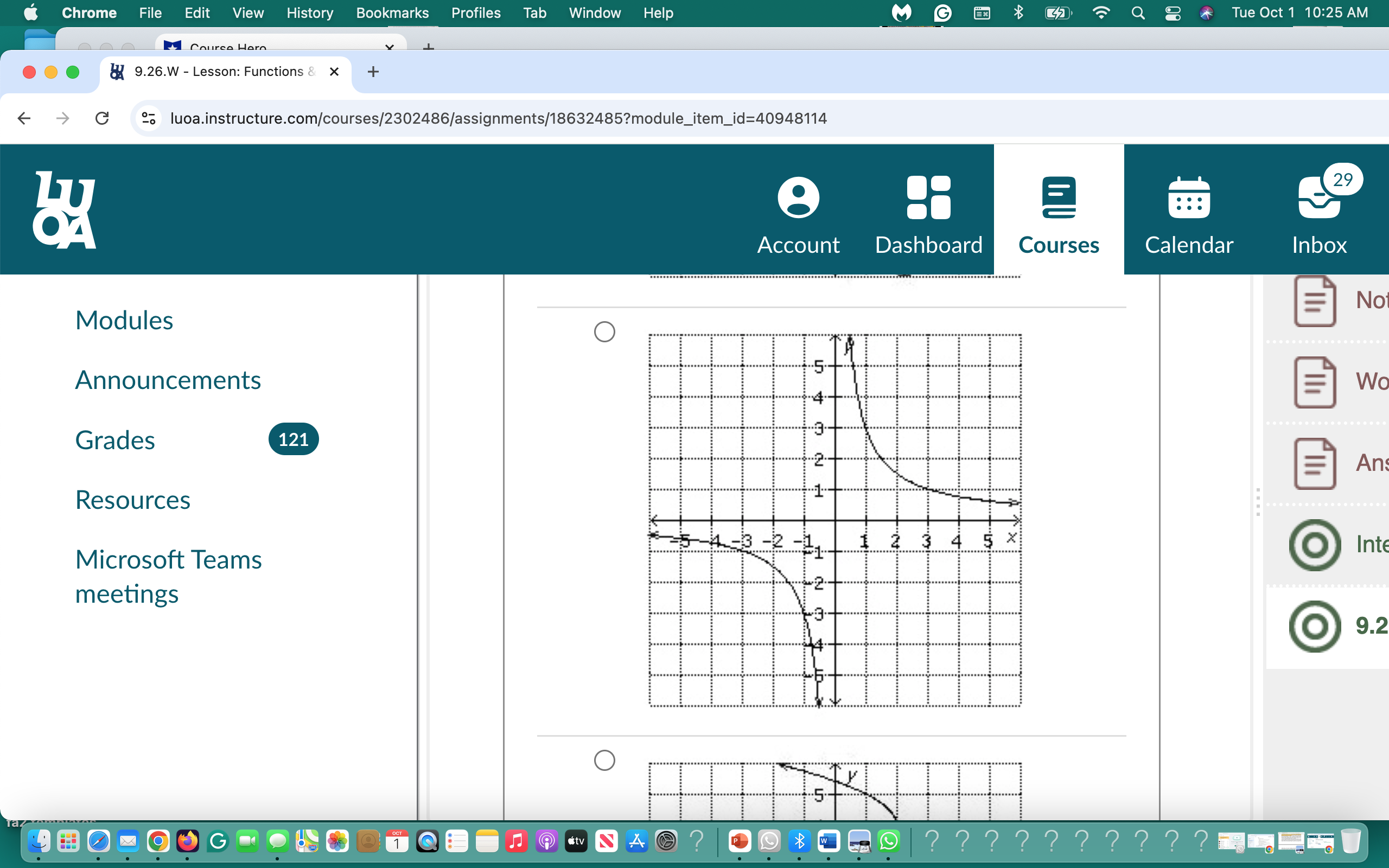Image resolution: width=1389 pixels, height=868 pixels.
Task: Open the Answers document icon
Action: pos(1315,463)
